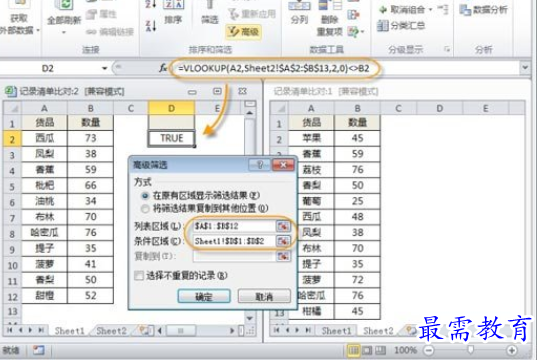Click Reapply (重新应用) filter
This screenshot has width=540, height=360.
(252, 13)
